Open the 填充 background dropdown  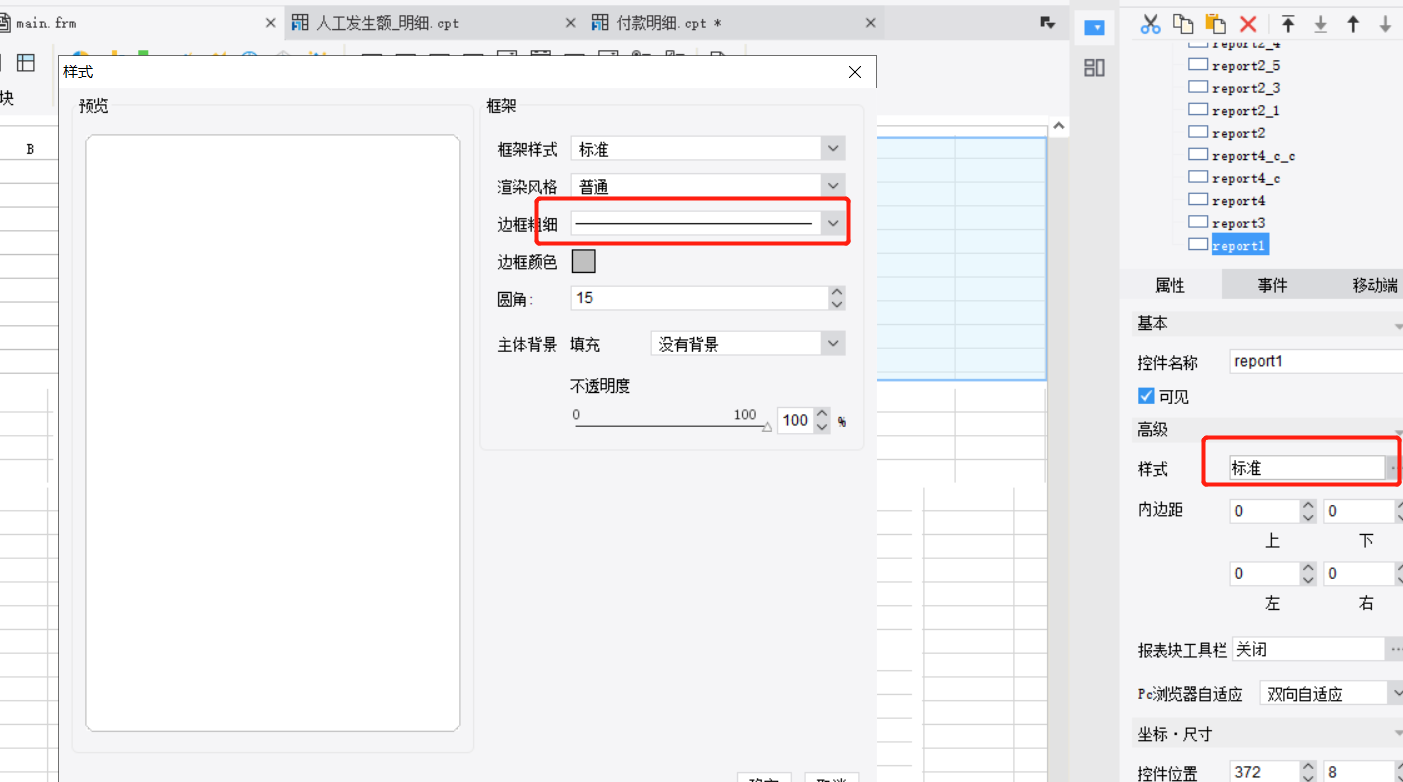coord(833,343)
